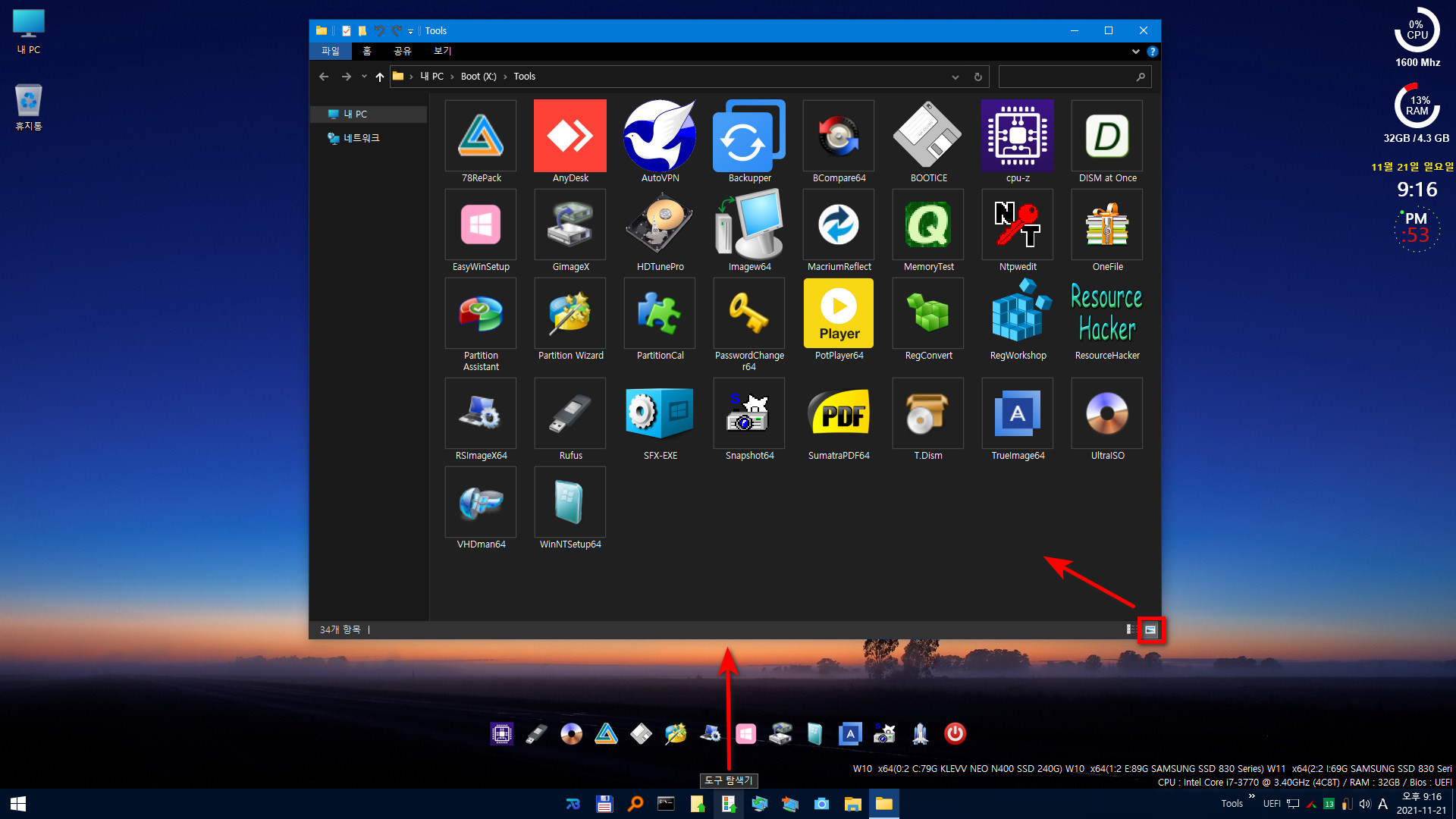
Task: Go forward with the forward arrow
Action: [347, 77]
